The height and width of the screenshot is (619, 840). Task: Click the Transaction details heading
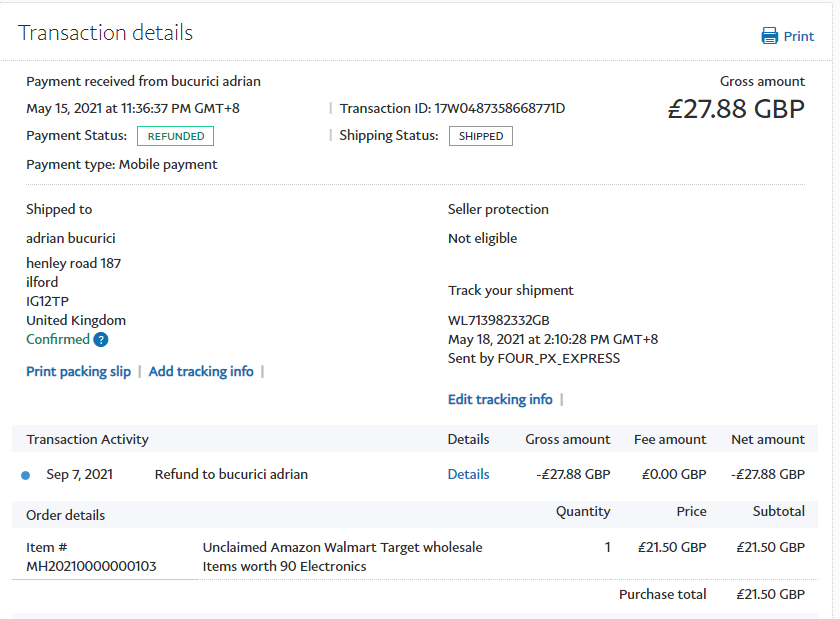105,32
